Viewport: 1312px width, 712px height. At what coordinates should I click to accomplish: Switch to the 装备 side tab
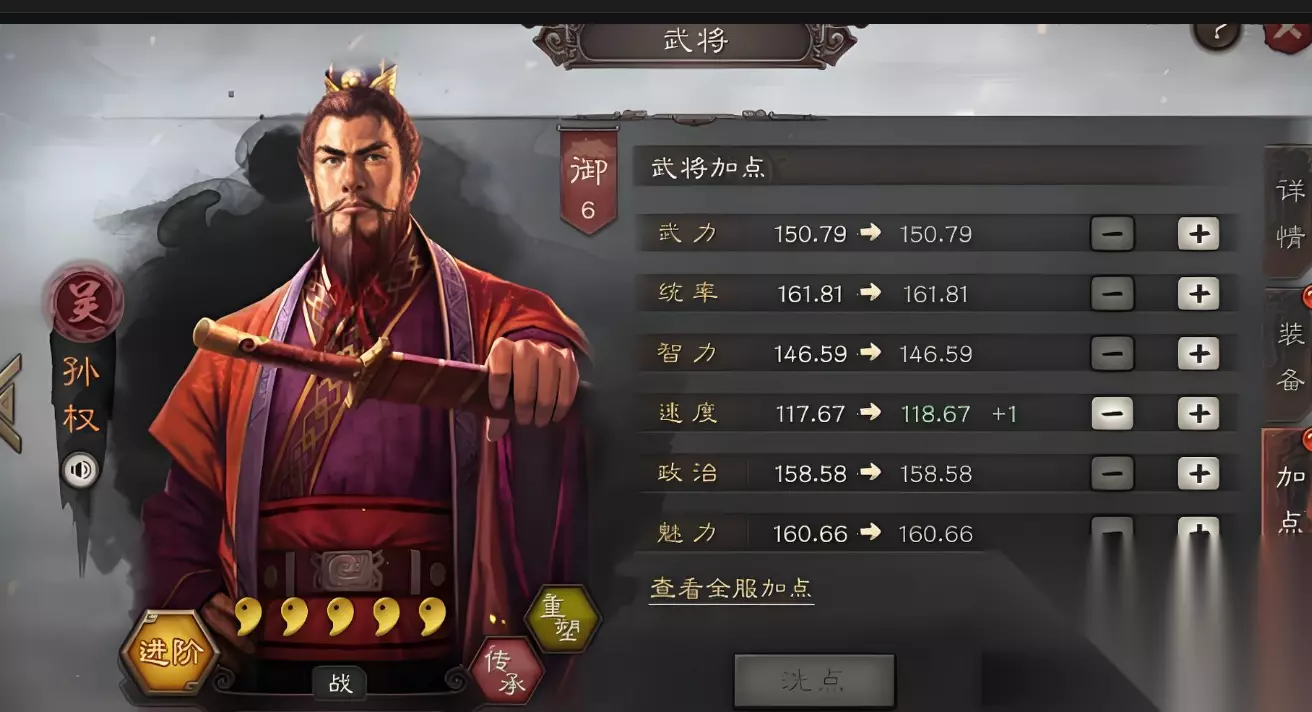tap(1289, 354)
